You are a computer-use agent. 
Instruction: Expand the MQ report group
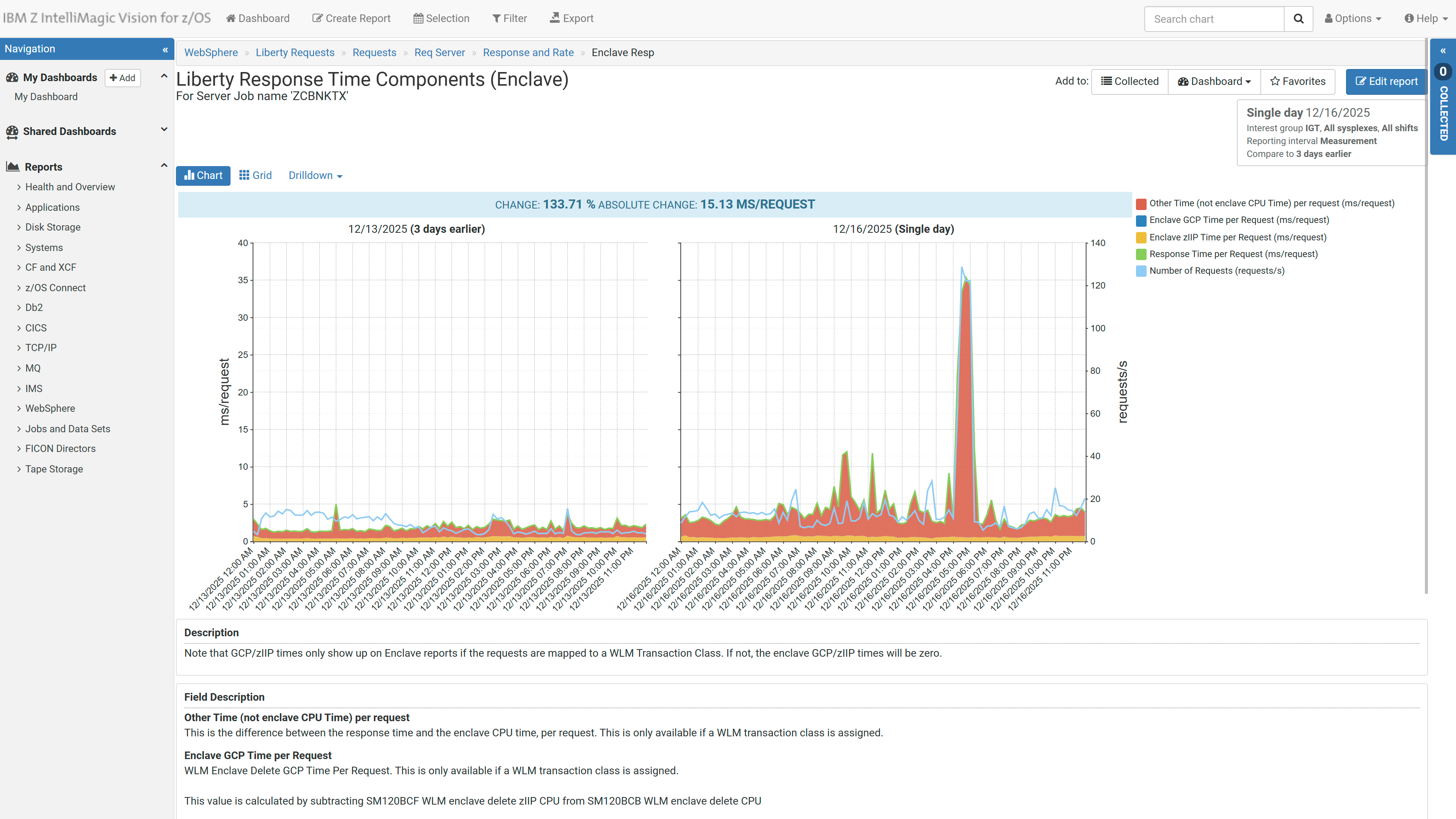click(29, 368)
